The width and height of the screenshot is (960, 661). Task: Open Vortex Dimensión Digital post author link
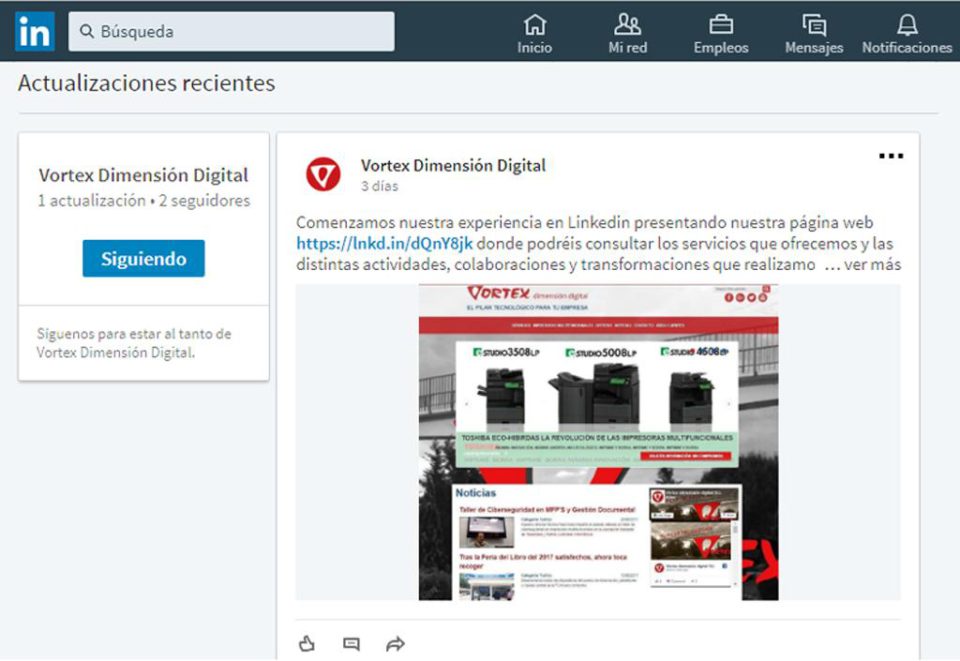click(x=453, y=165)
